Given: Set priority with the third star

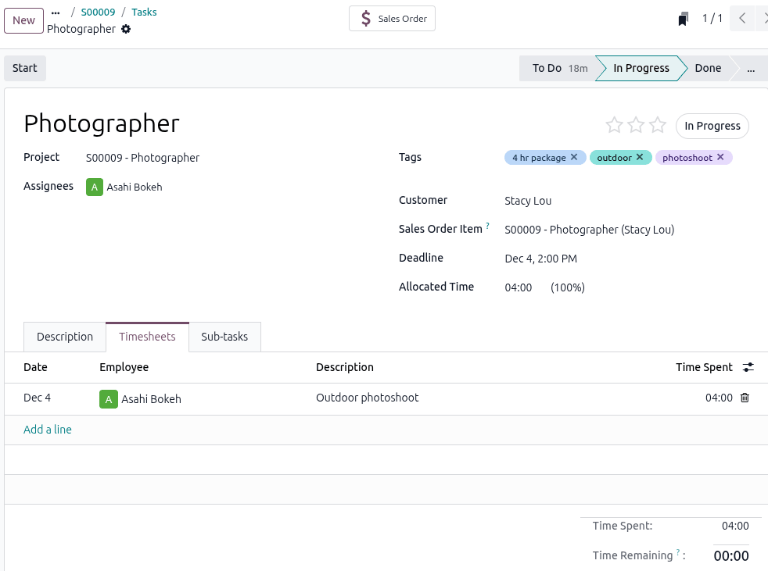Looking at the screenshot, I should [658, 126].
